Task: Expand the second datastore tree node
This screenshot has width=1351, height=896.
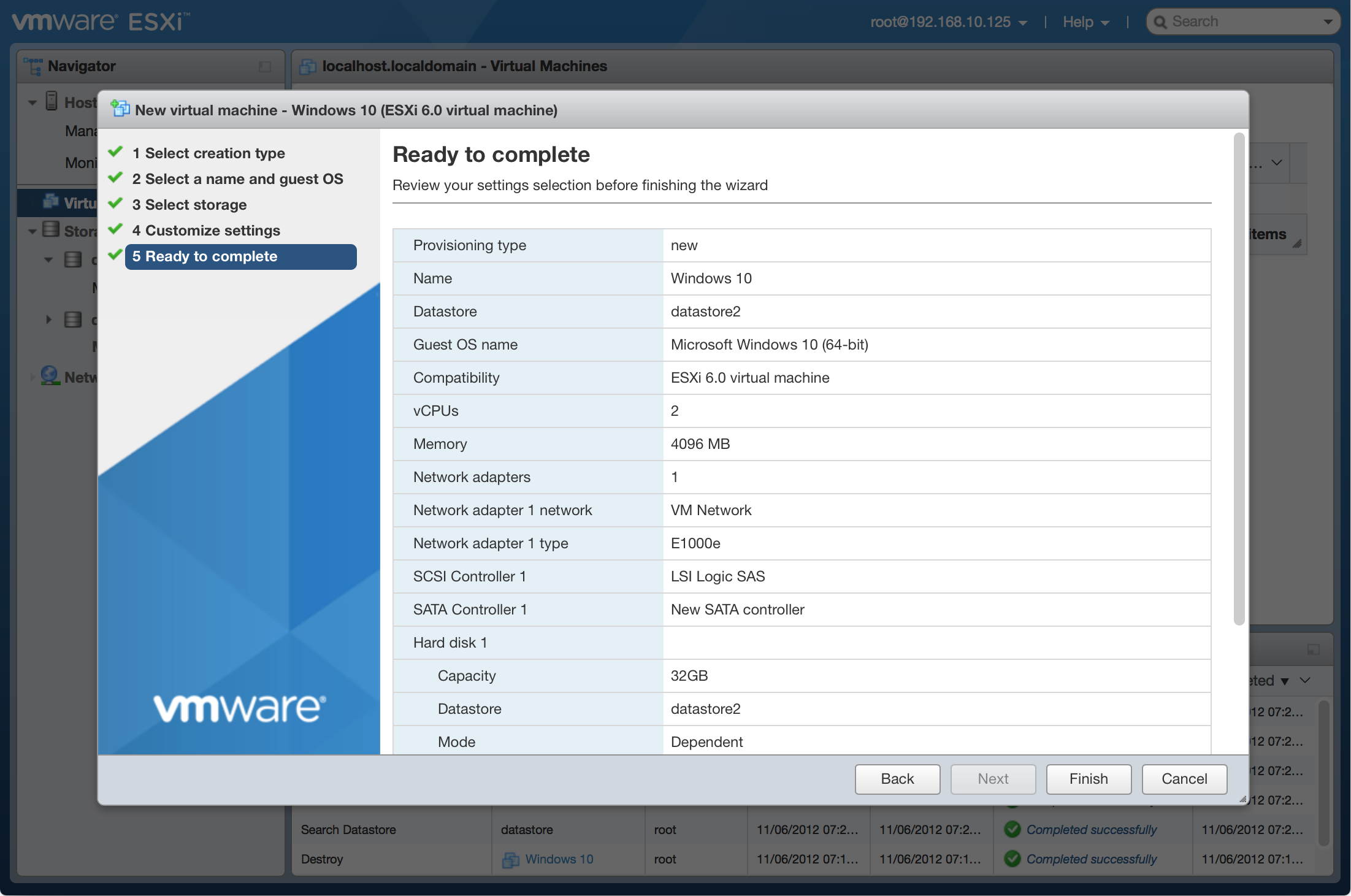Action: 48,320
